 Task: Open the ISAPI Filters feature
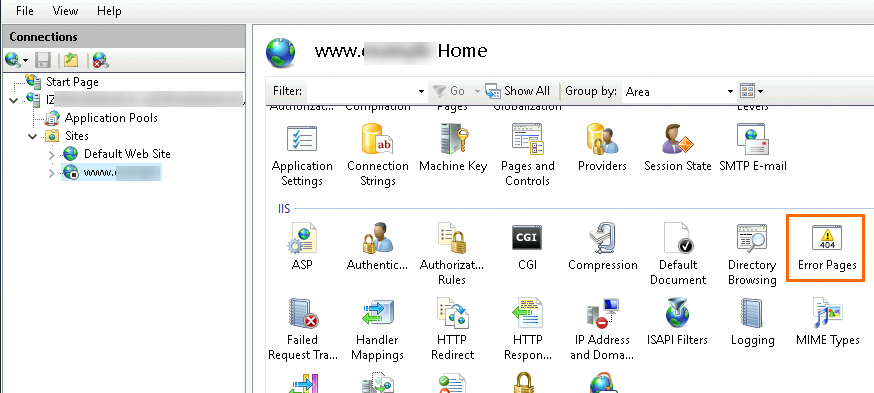677,323
